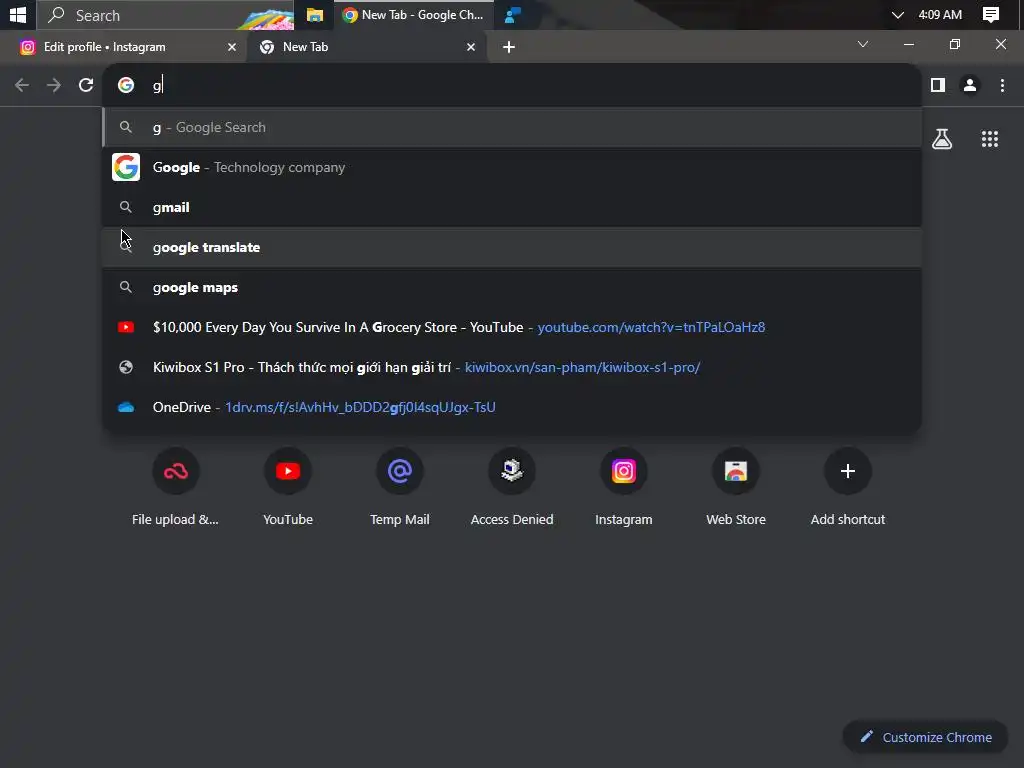Click the Google icon in address bar

point(126,85)
